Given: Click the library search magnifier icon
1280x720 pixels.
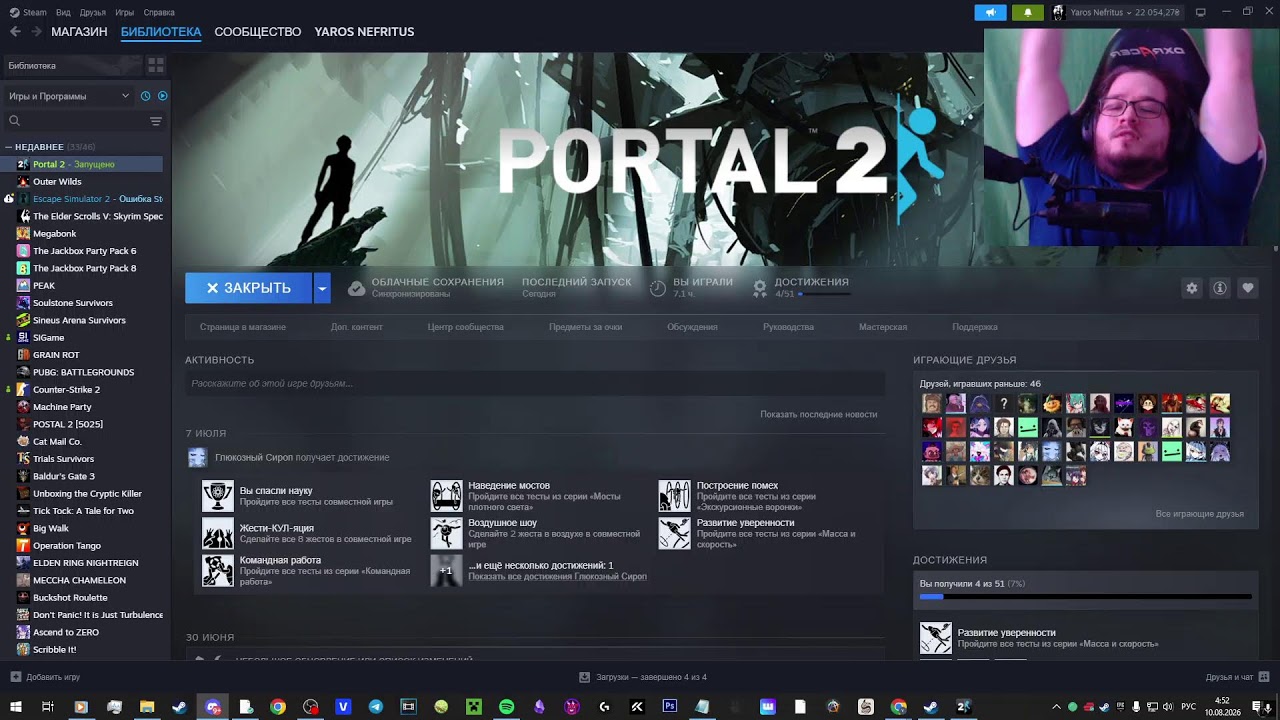Looking at the screenshot, I should pyautogui.click(x=14, y=121).
